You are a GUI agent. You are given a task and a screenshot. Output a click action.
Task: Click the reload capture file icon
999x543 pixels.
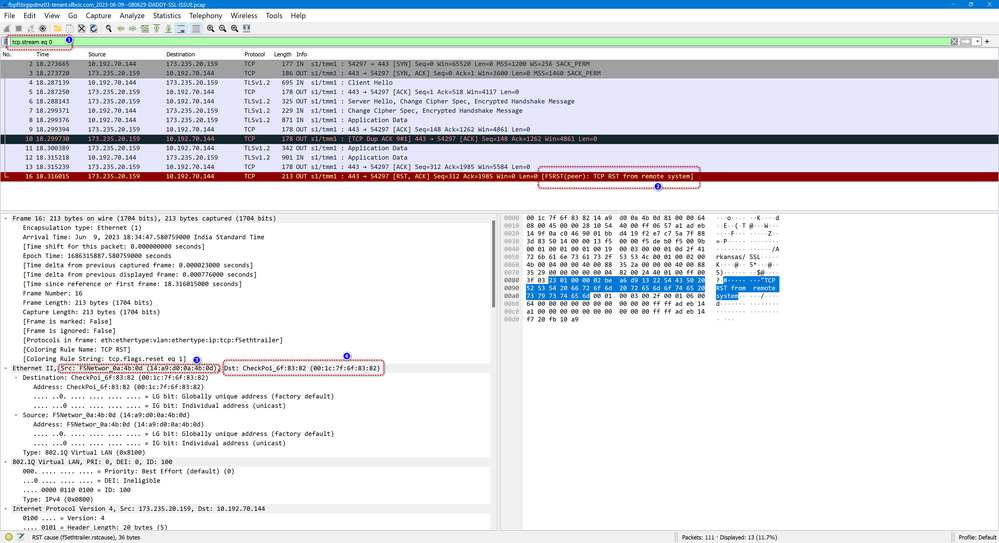[x=95, y=29]
